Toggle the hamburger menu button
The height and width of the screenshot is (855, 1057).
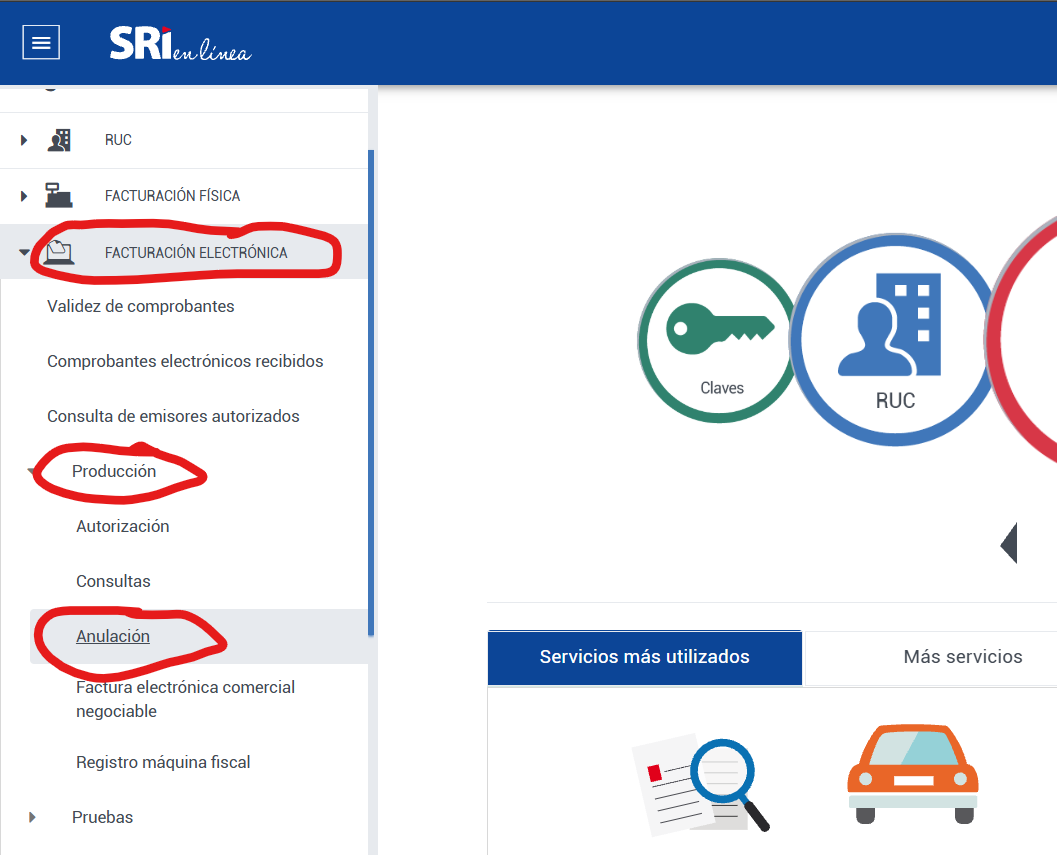coord(41,42)
